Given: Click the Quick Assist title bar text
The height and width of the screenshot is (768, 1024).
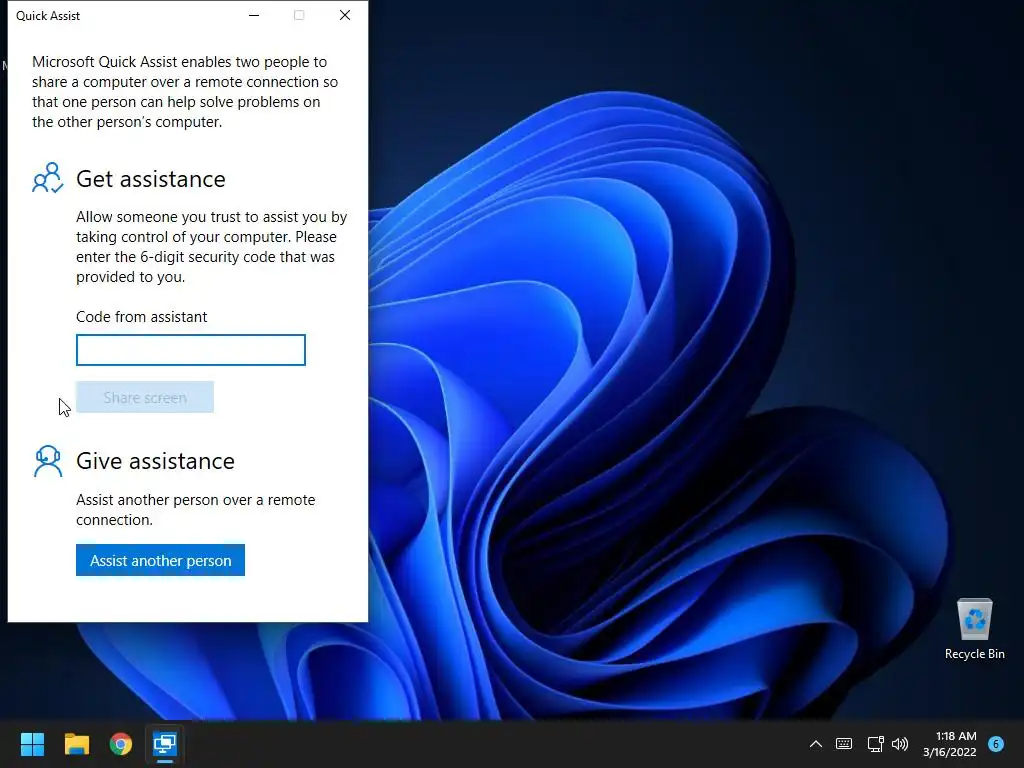Looking at the screenshot, I should click(x=48, y=16).
